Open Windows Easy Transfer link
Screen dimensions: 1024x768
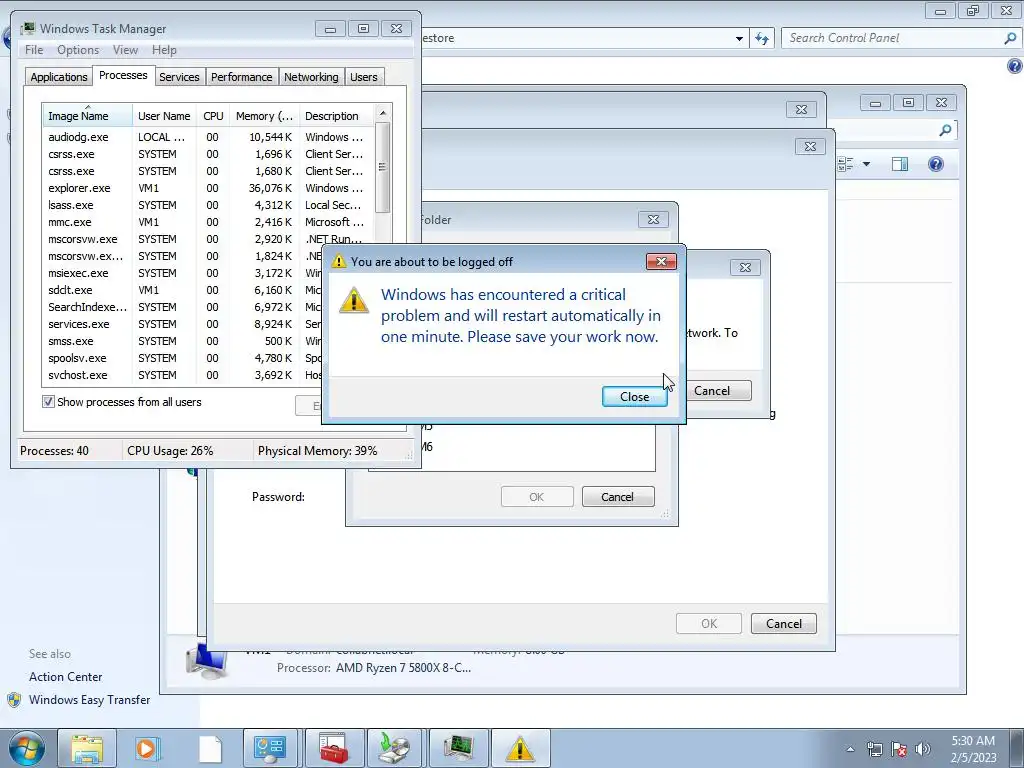click(x=89, y=700)
